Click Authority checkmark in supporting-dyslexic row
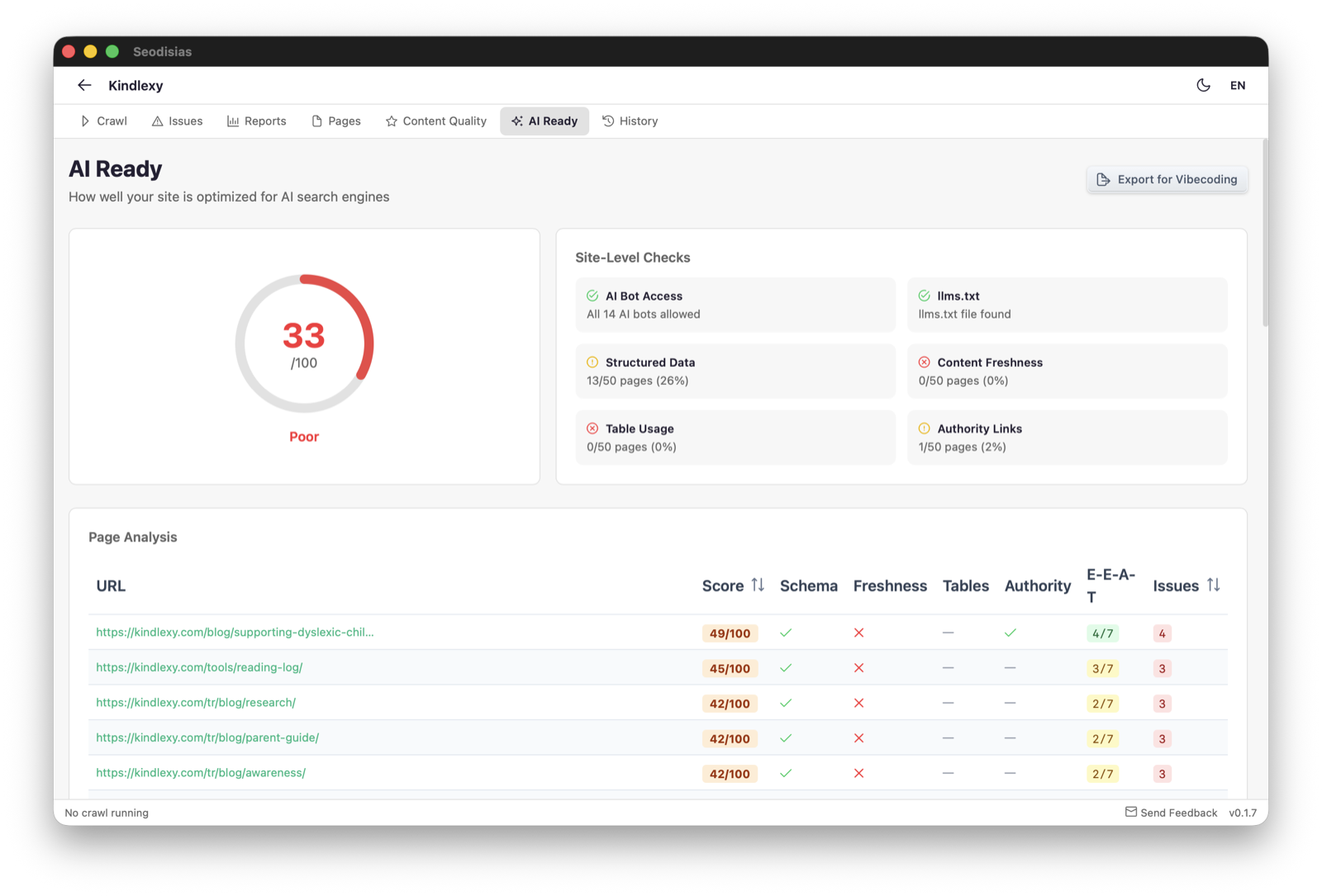Screen dimensions: 1322x896 coord(1011,633)
